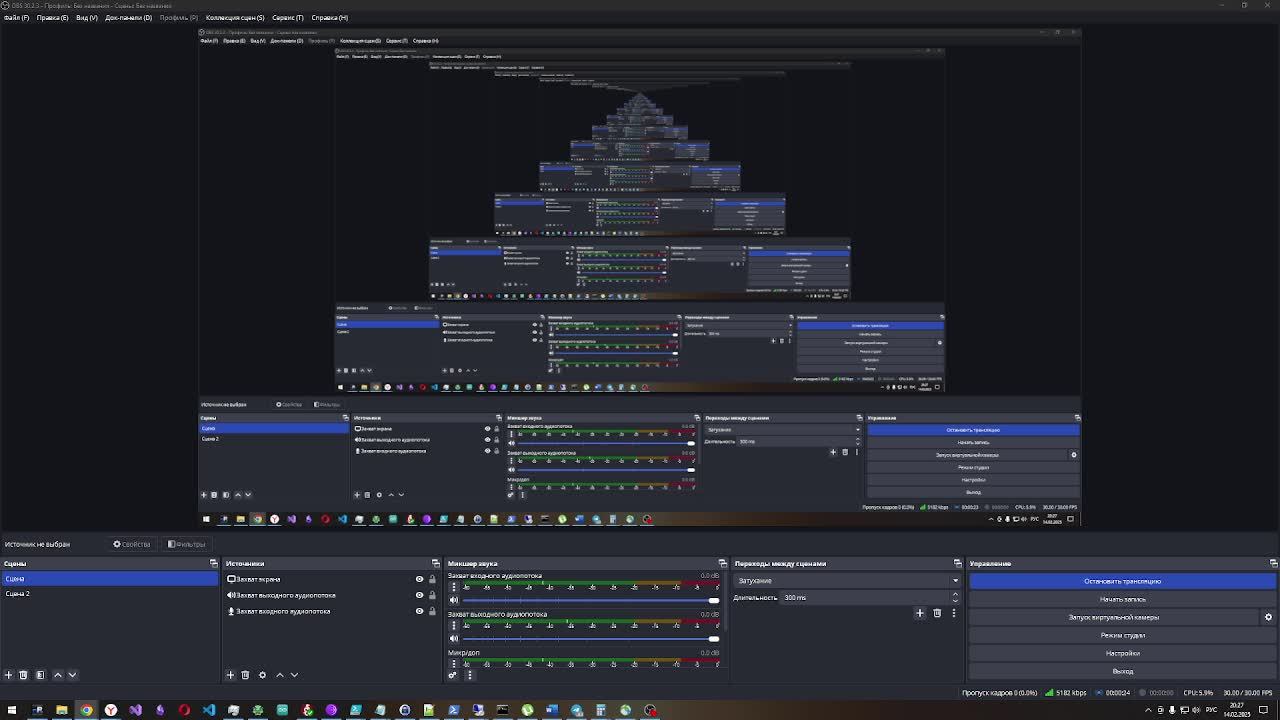
Task: Undock the Источники panel
Action: click(435, 563)
